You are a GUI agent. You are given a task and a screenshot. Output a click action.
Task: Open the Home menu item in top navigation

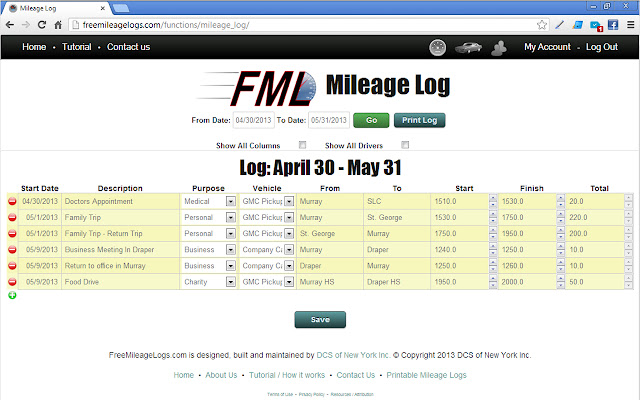tap(34, 47)
